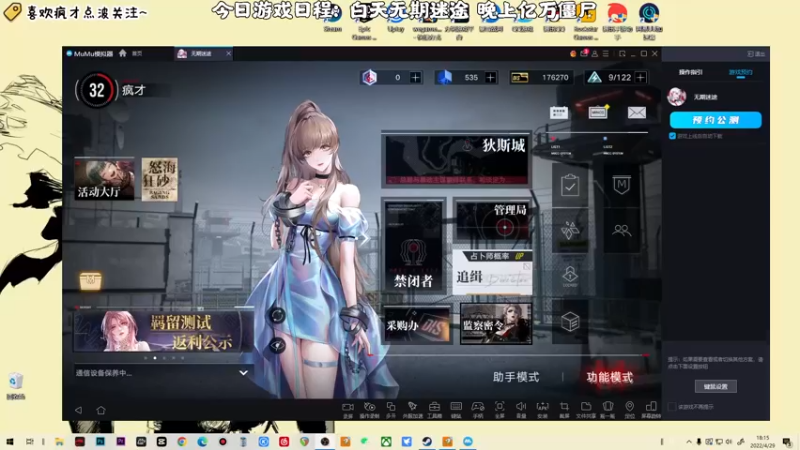Click the 退出 exit link in side panel
Viewport: 800px width, 450px height.
(757, 54)
